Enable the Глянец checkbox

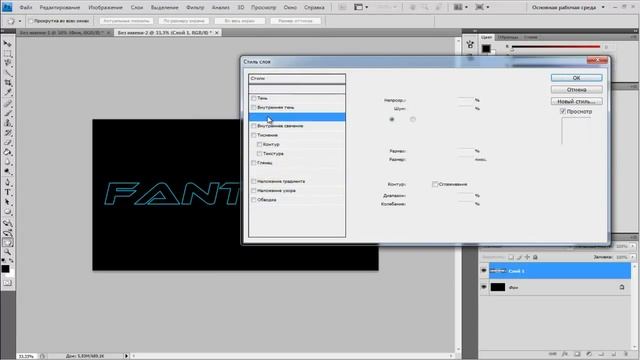[253, 163]
